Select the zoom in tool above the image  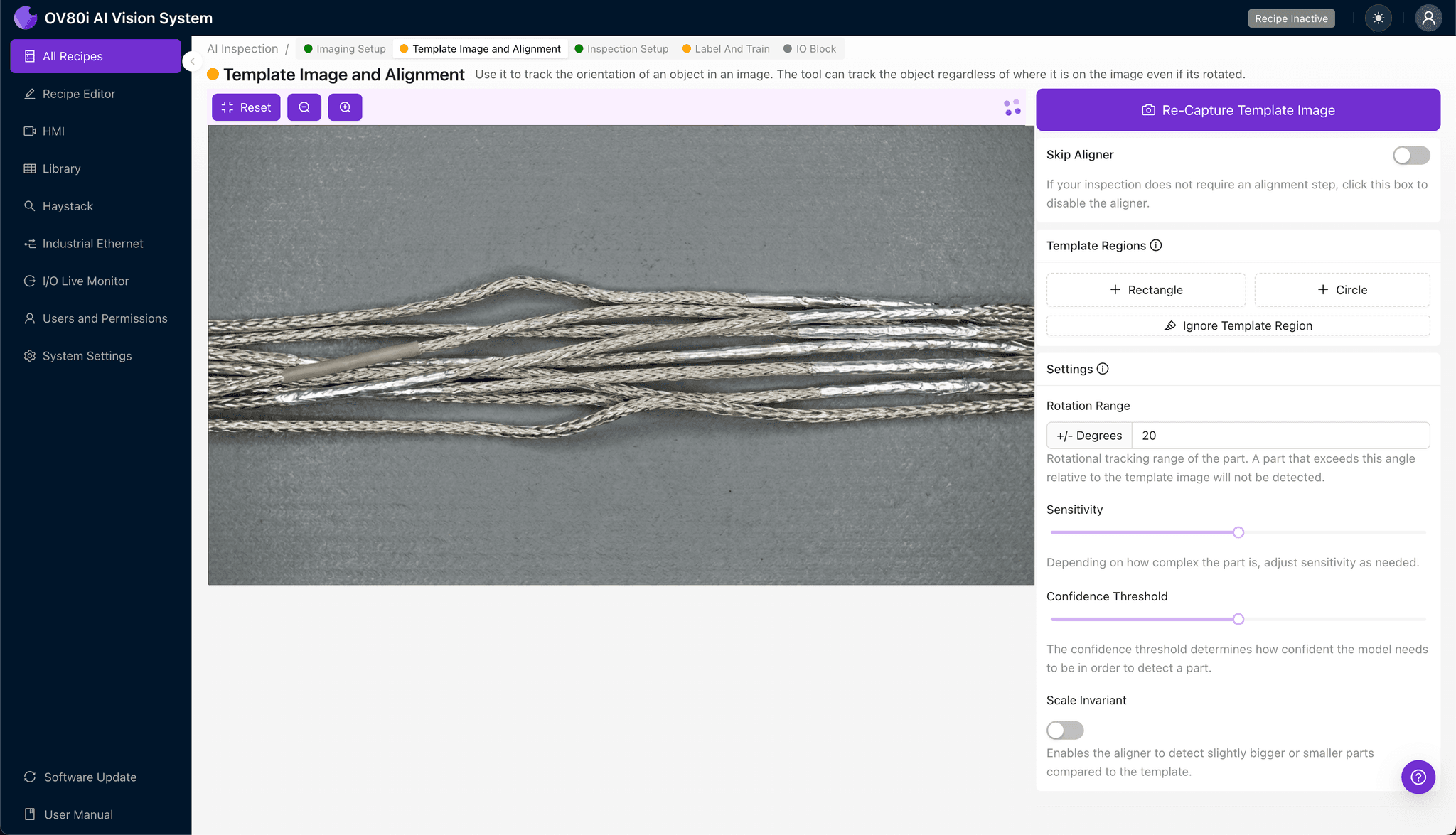pos(346,107)
